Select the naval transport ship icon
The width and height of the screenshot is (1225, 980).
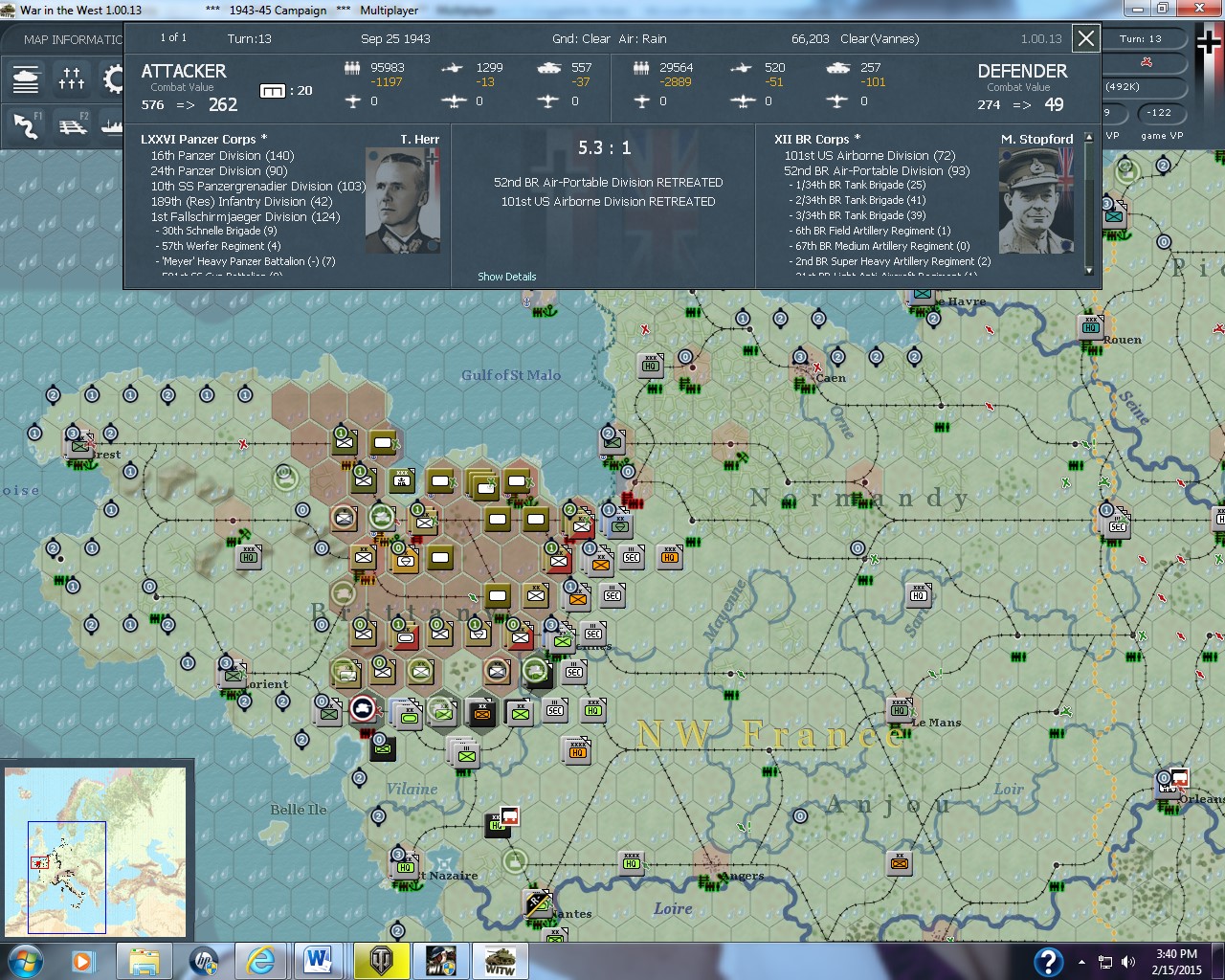pos(112,125)
